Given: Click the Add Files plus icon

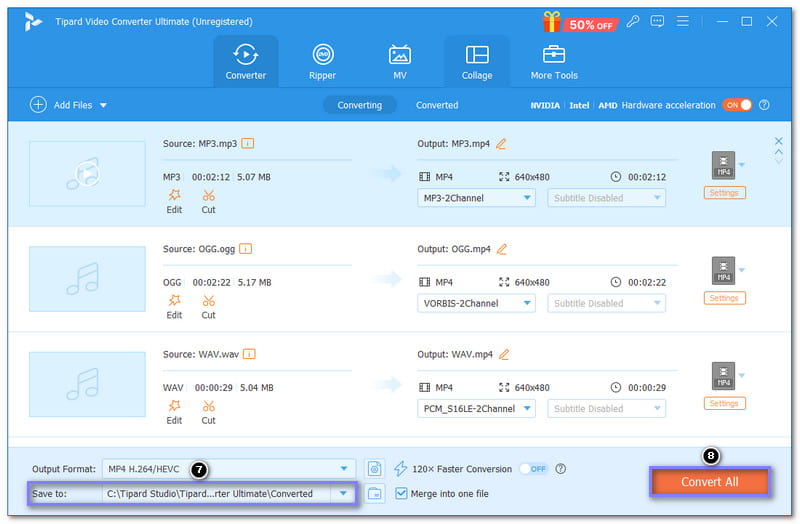Looking at the screenshot, I should pyautogui.click(x=38, y=105).
